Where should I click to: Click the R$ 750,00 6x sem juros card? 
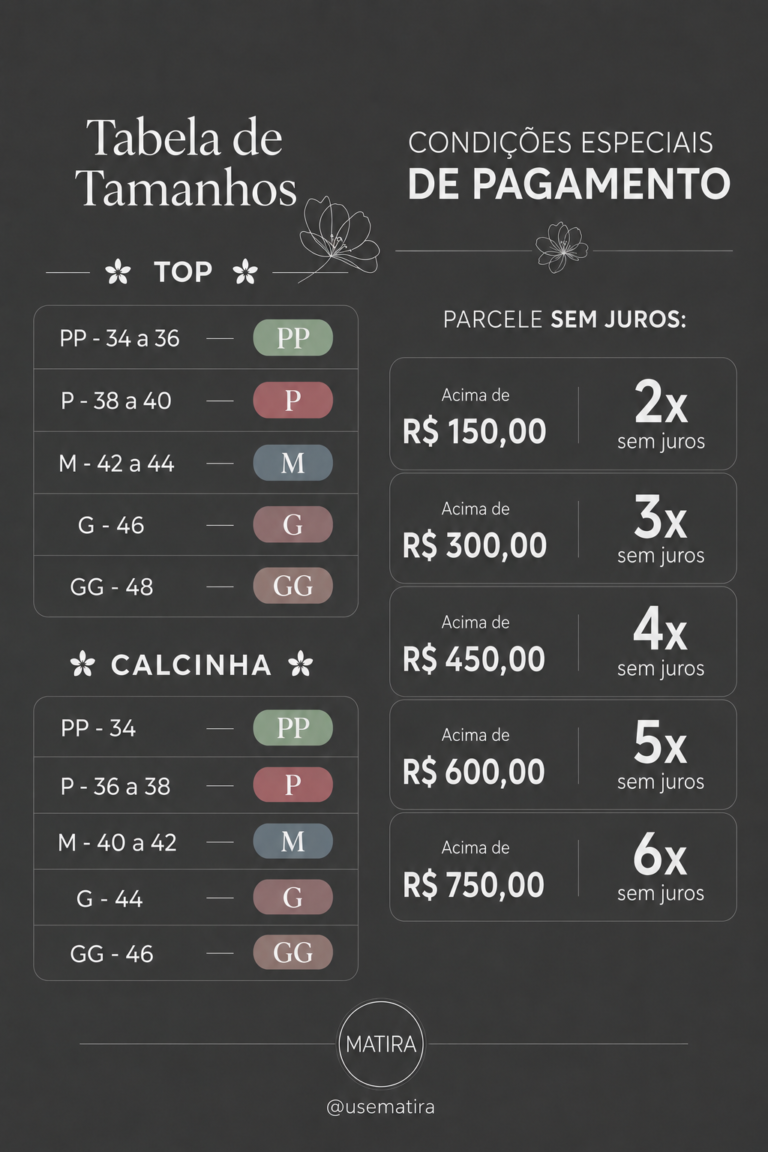tap(563, 867)
